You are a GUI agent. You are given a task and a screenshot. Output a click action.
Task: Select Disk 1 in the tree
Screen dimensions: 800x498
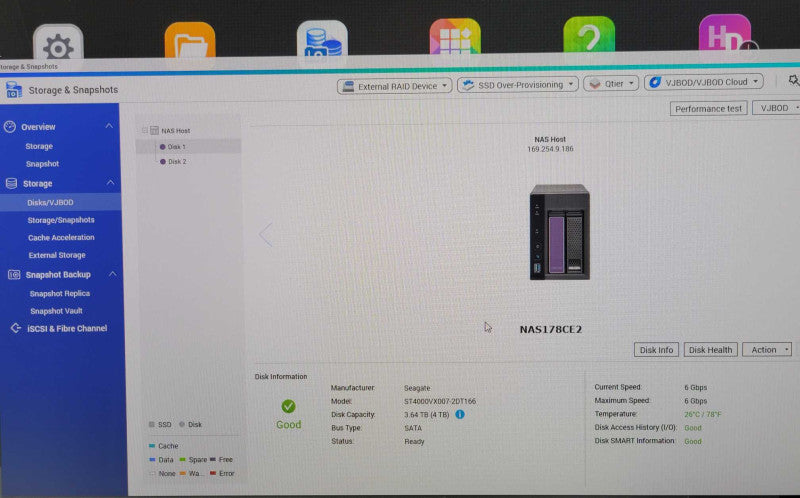point(177,146)
